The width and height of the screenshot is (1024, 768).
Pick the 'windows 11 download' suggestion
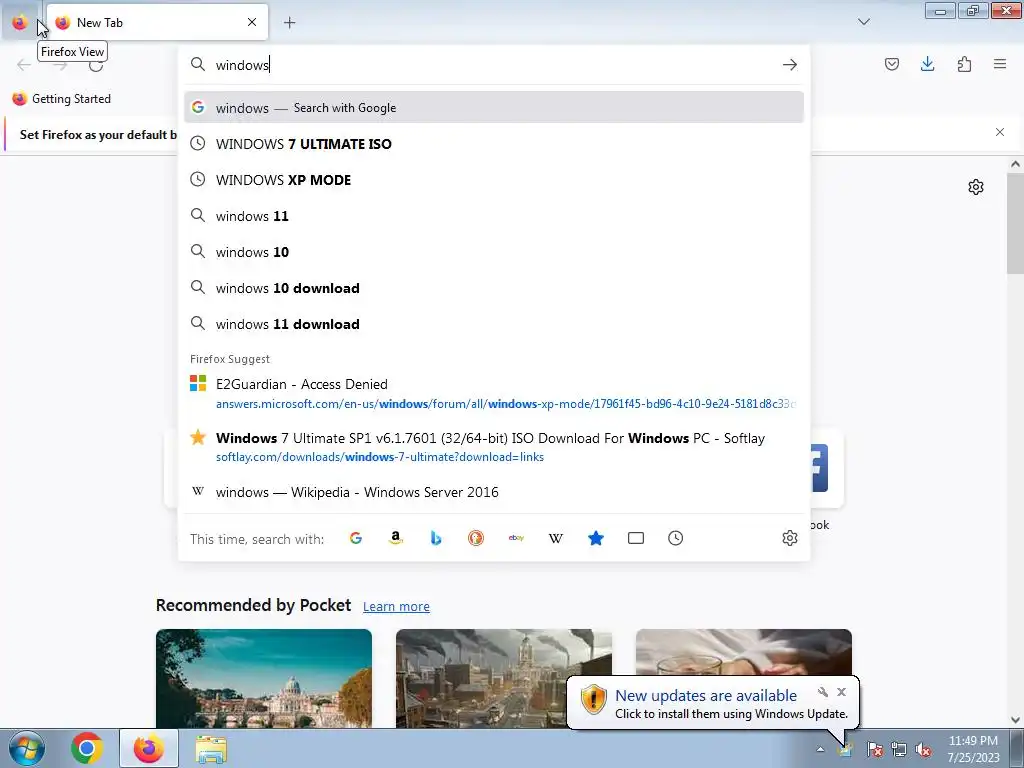click(x=494, y=324)
